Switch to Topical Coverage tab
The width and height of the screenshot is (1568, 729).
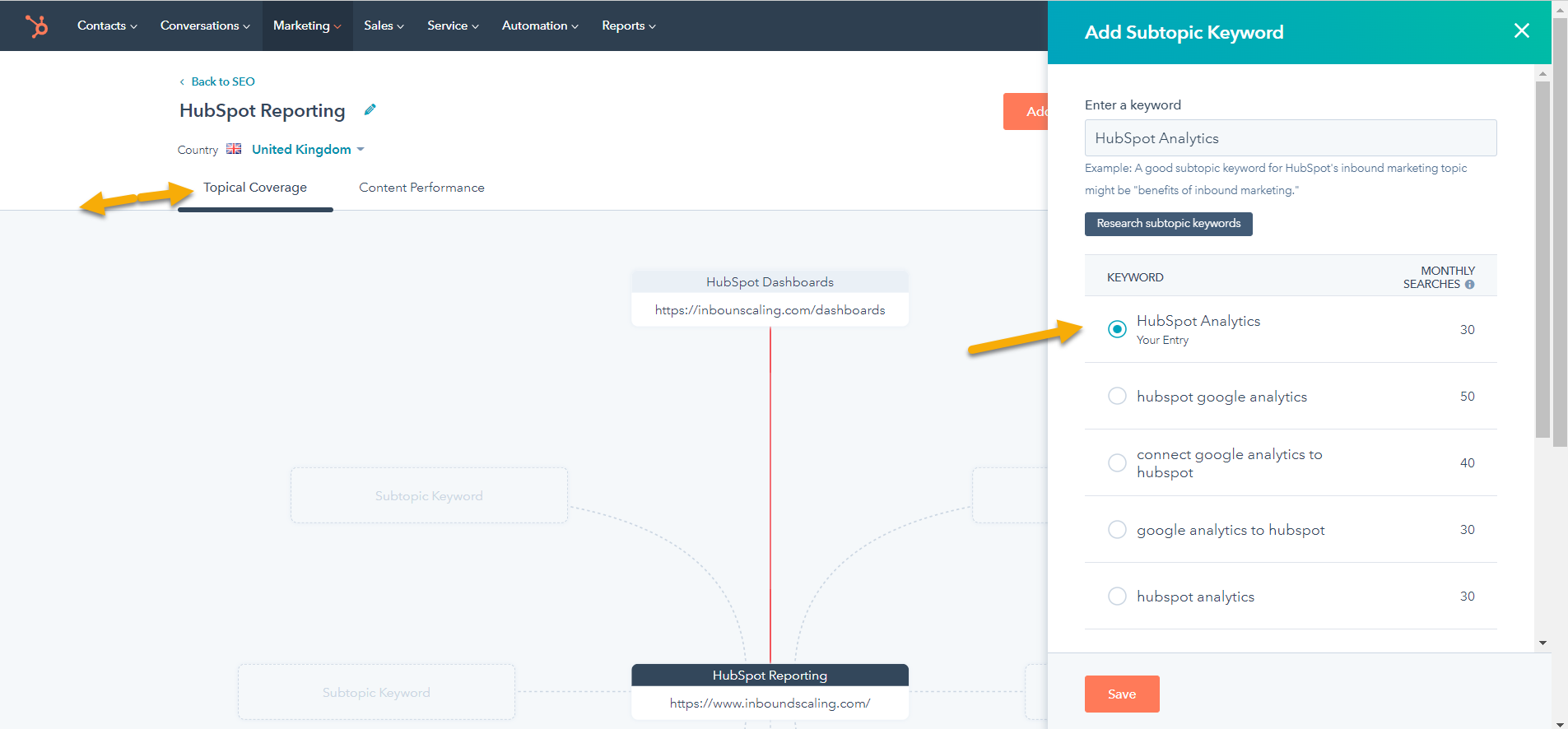tap(255, 188)
